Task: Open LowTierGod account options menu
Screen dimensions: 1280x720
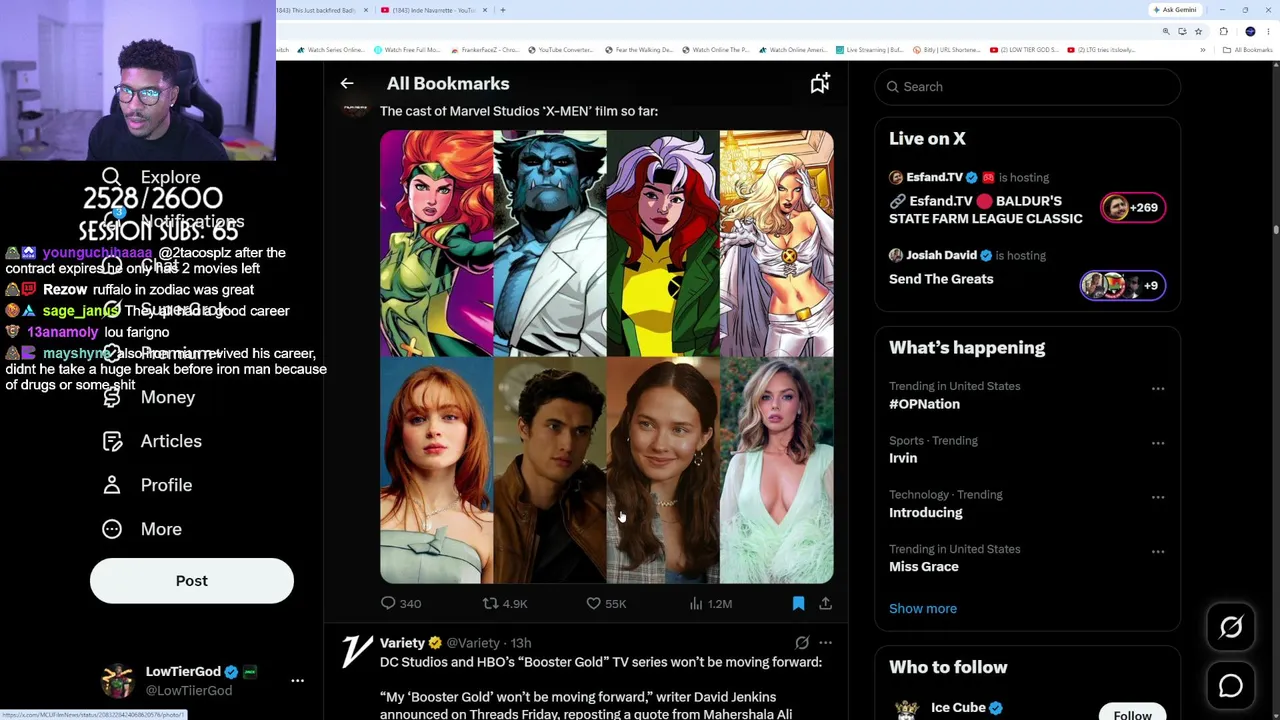Action: tap(297, 680)
